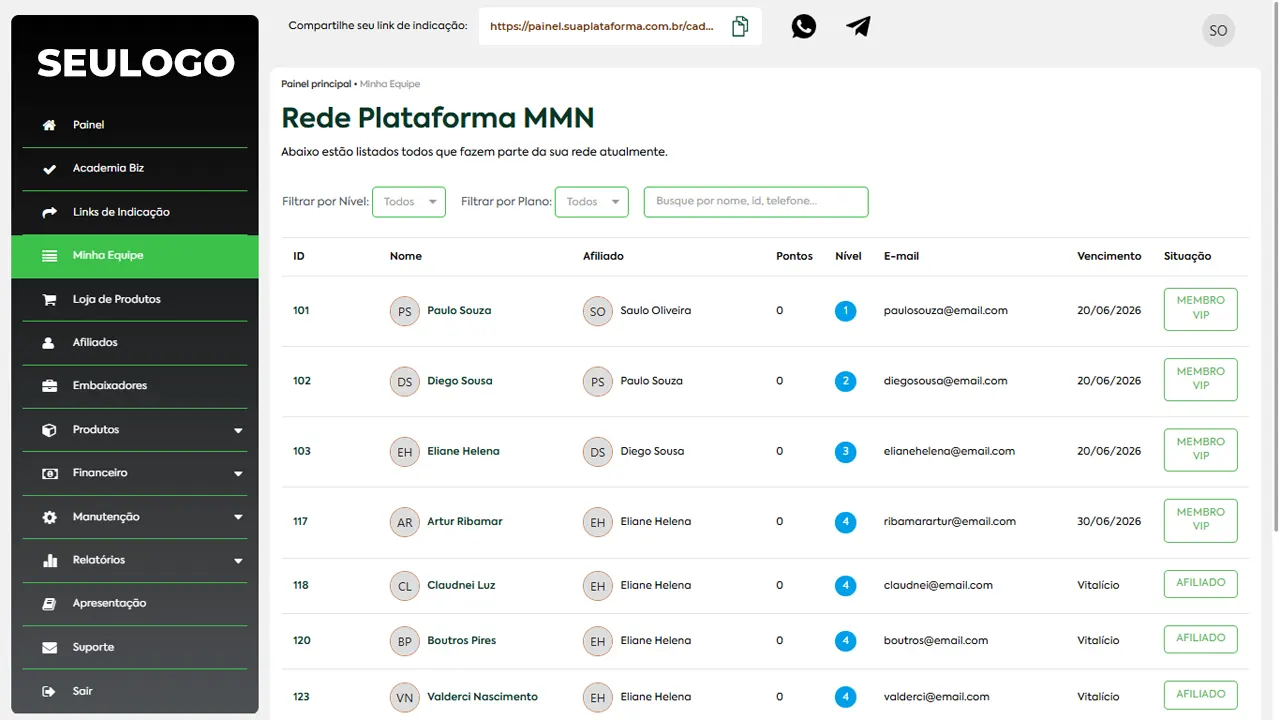This screenshot has width=1280, height=720.
Task: Click the referral link URL field
Action: (602, 27)
